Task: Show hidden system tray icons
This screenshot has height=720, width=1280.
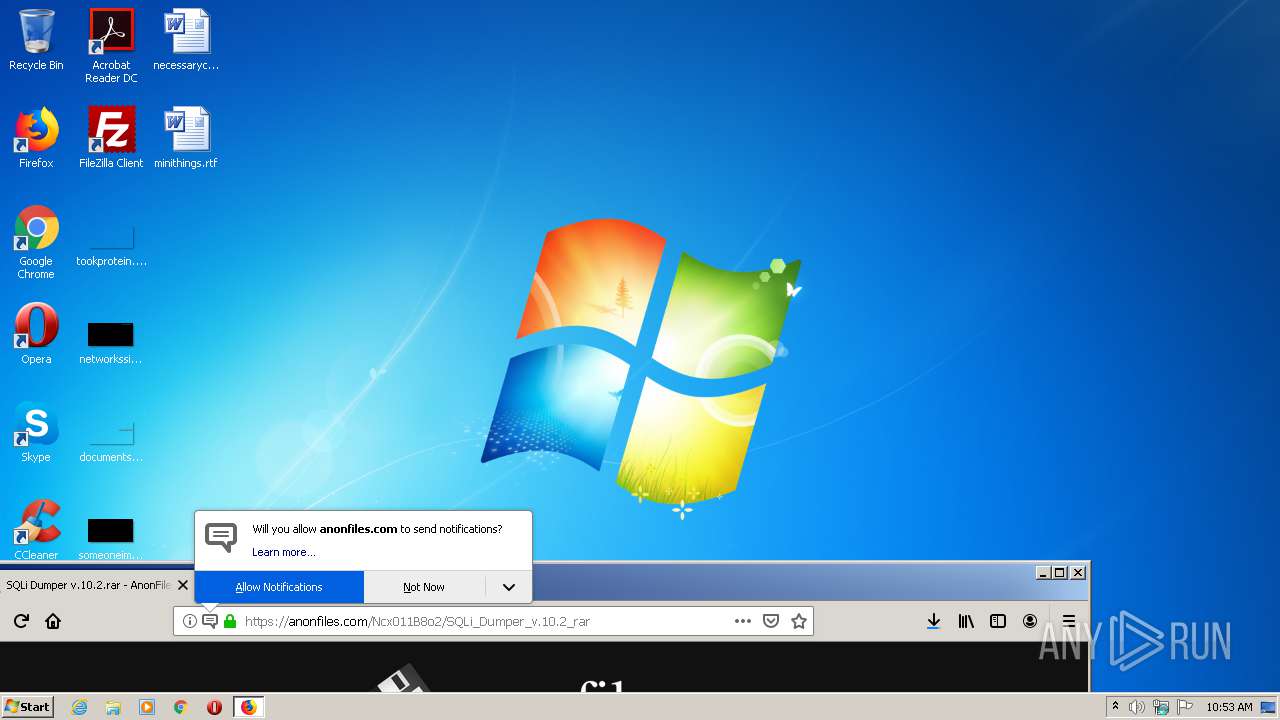Action: click(1115, 707)
